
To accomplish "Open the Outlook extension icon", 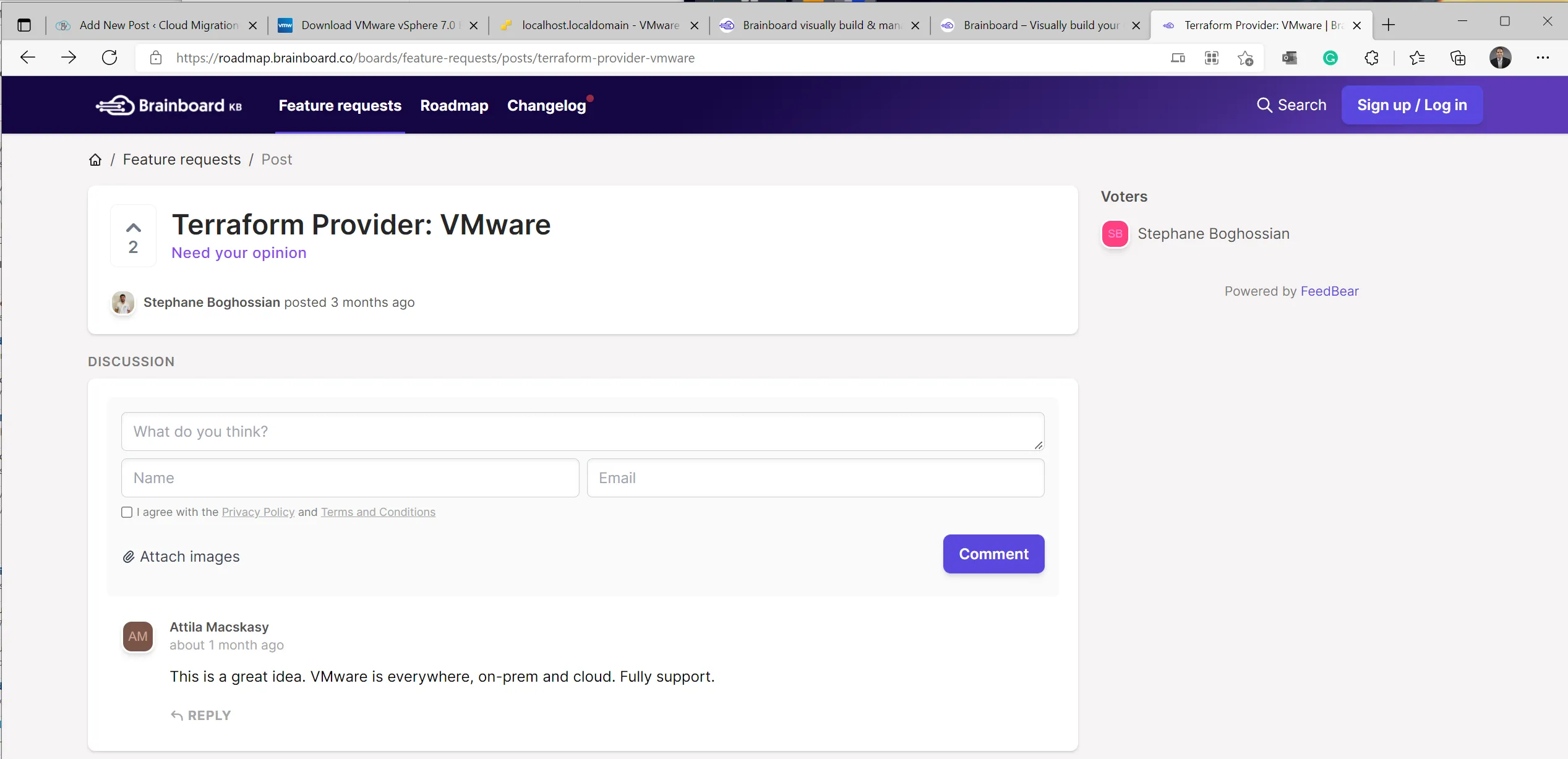I will 1290,58.
